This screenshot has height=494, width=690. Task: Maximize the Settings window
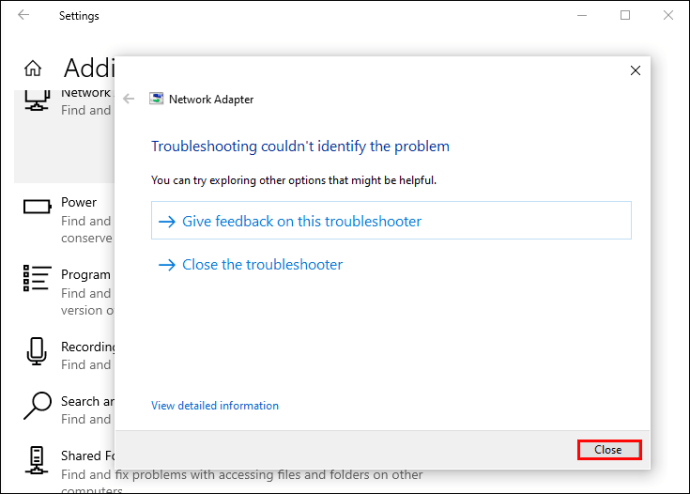625,16
